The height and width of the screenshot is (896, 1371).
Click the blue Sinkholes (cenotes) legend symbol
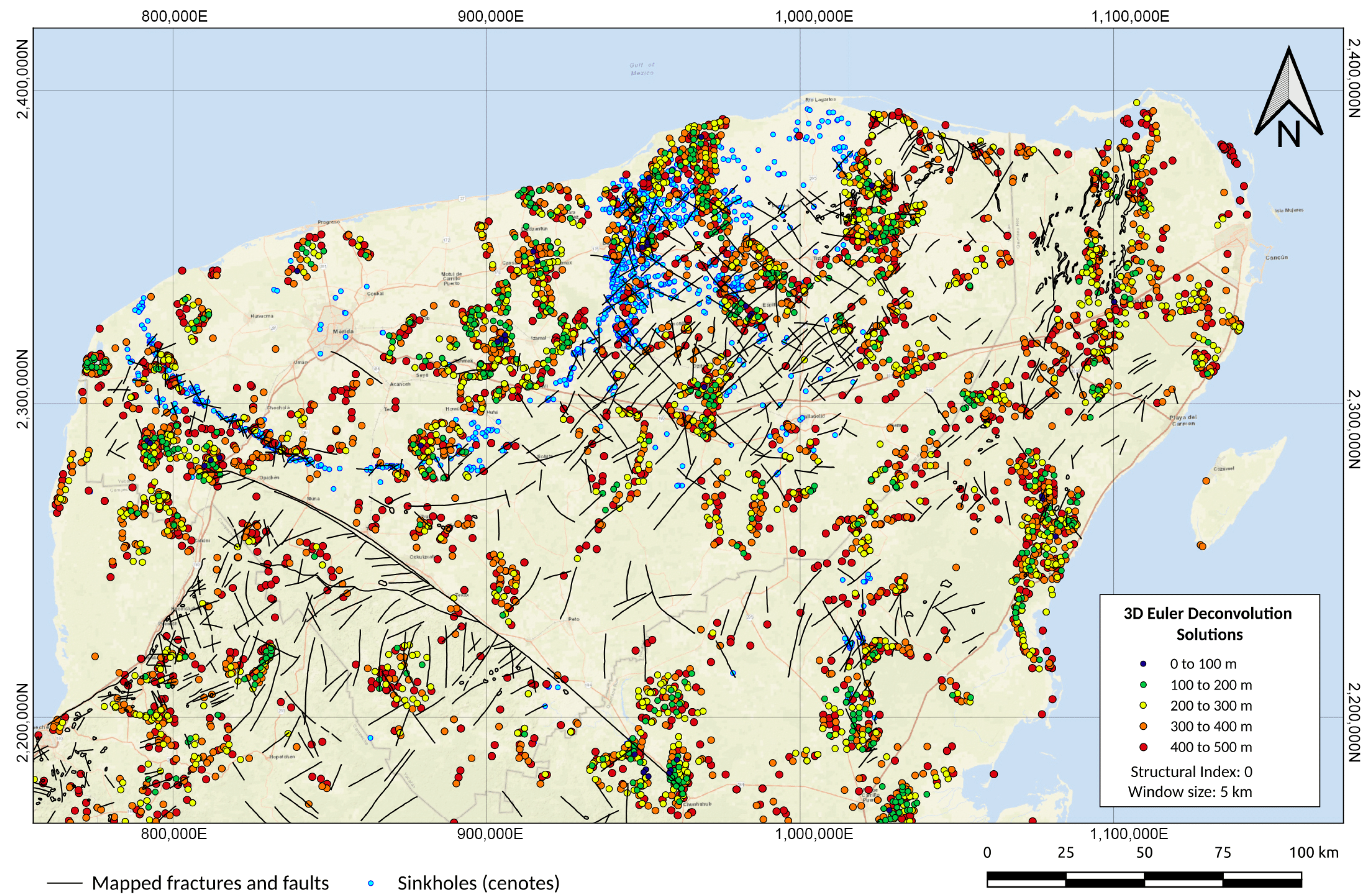point(371,883)
